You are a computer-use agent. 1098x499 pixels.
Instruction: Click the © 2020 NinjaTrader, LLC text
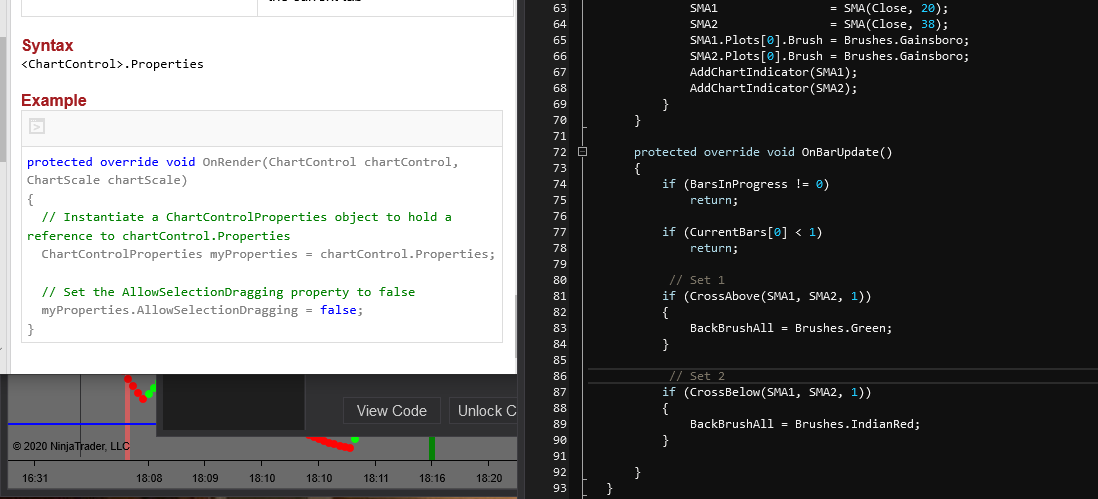[x=71, y=447]
